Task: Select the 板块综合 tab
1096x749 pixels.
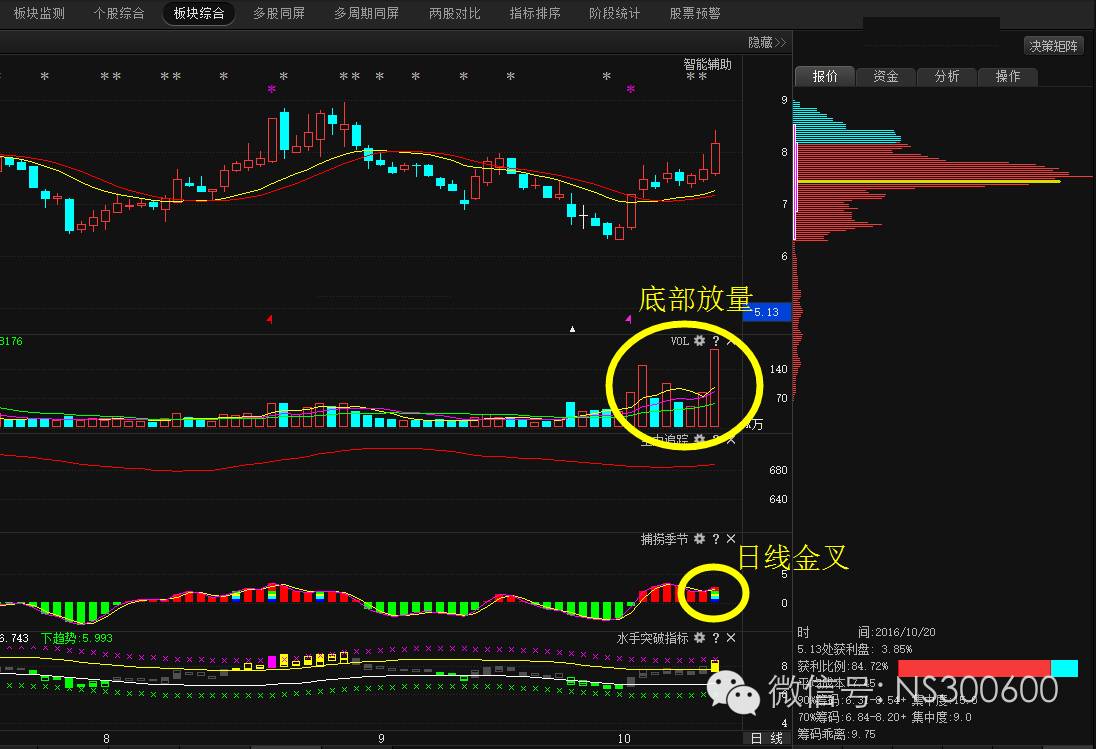Action: pyautogui.click(x=199, y=13)
